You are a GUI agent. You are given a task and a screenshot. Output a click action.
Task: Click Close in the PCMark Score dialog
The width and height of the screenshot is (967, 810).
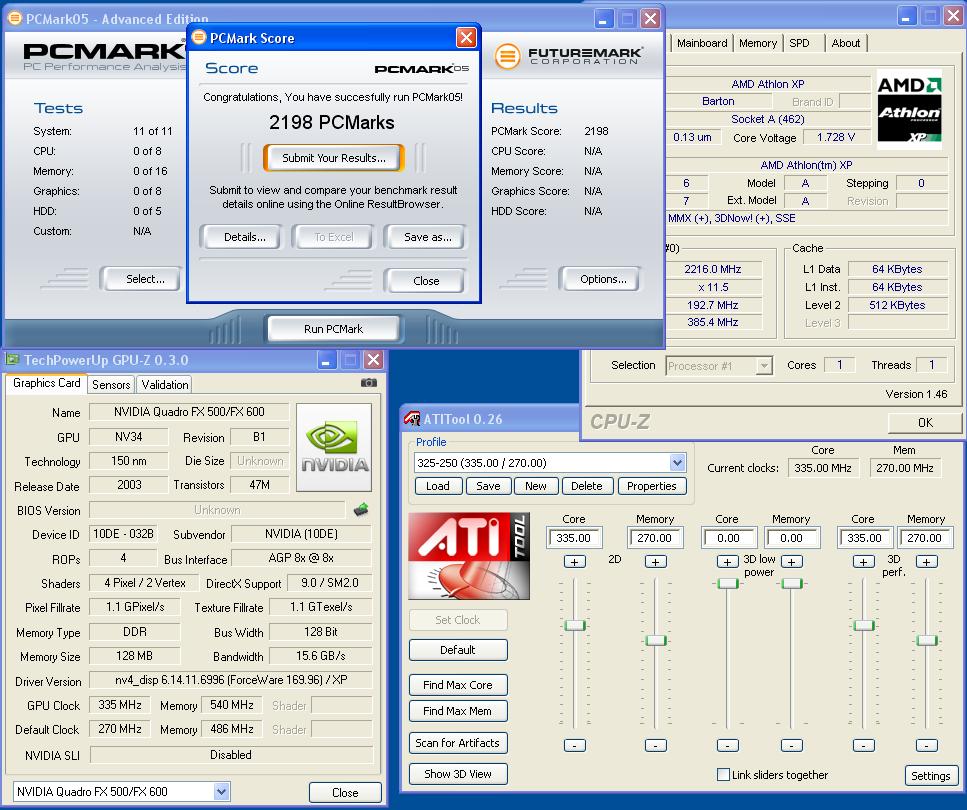click(x=426, y=281)
